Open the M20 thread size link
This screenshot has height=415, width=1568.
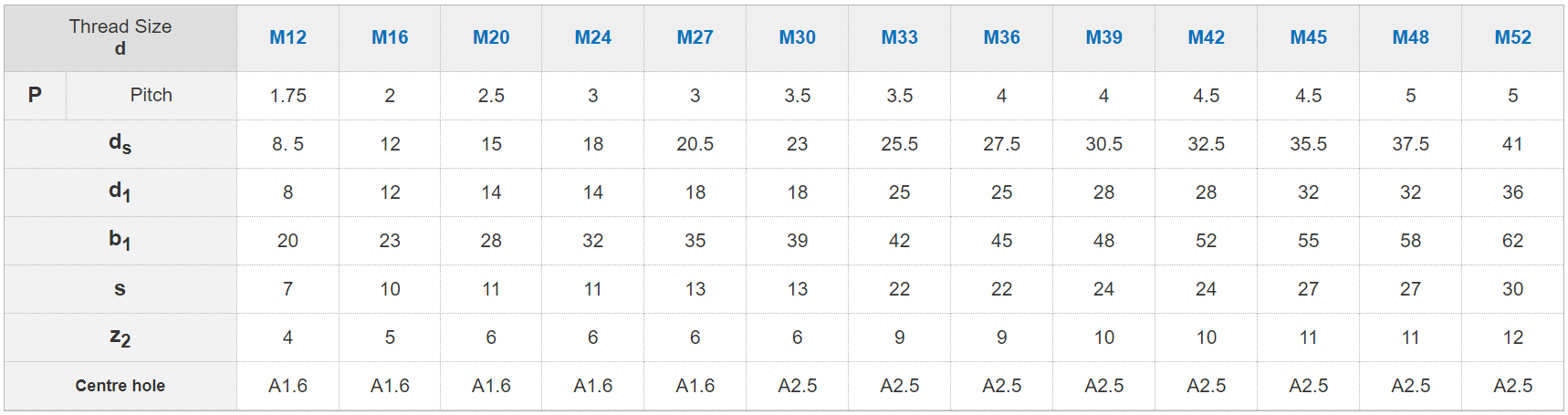[x=491, y=37]
